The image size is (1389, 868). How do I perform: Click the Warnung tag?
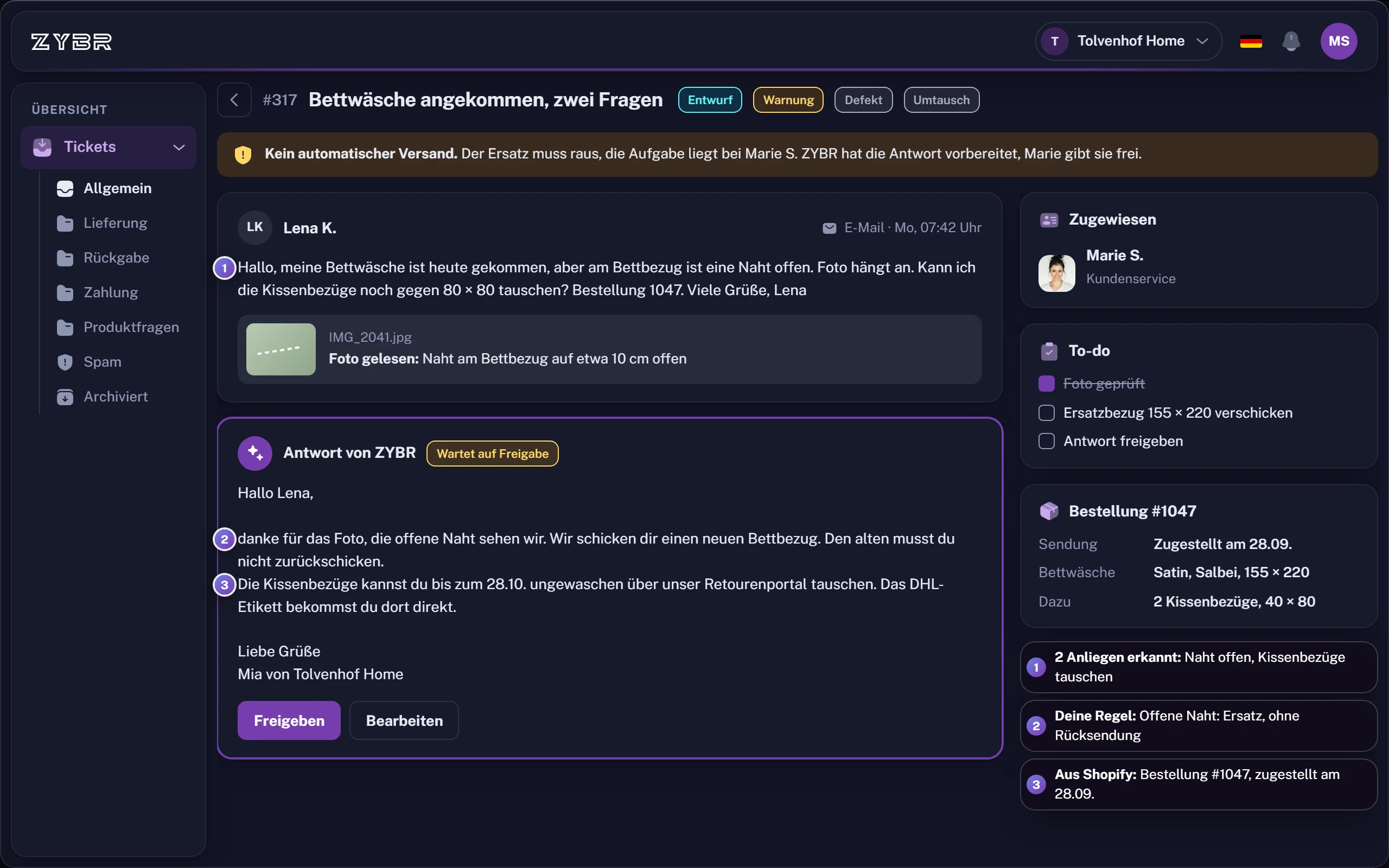click(x=788, y=100)
